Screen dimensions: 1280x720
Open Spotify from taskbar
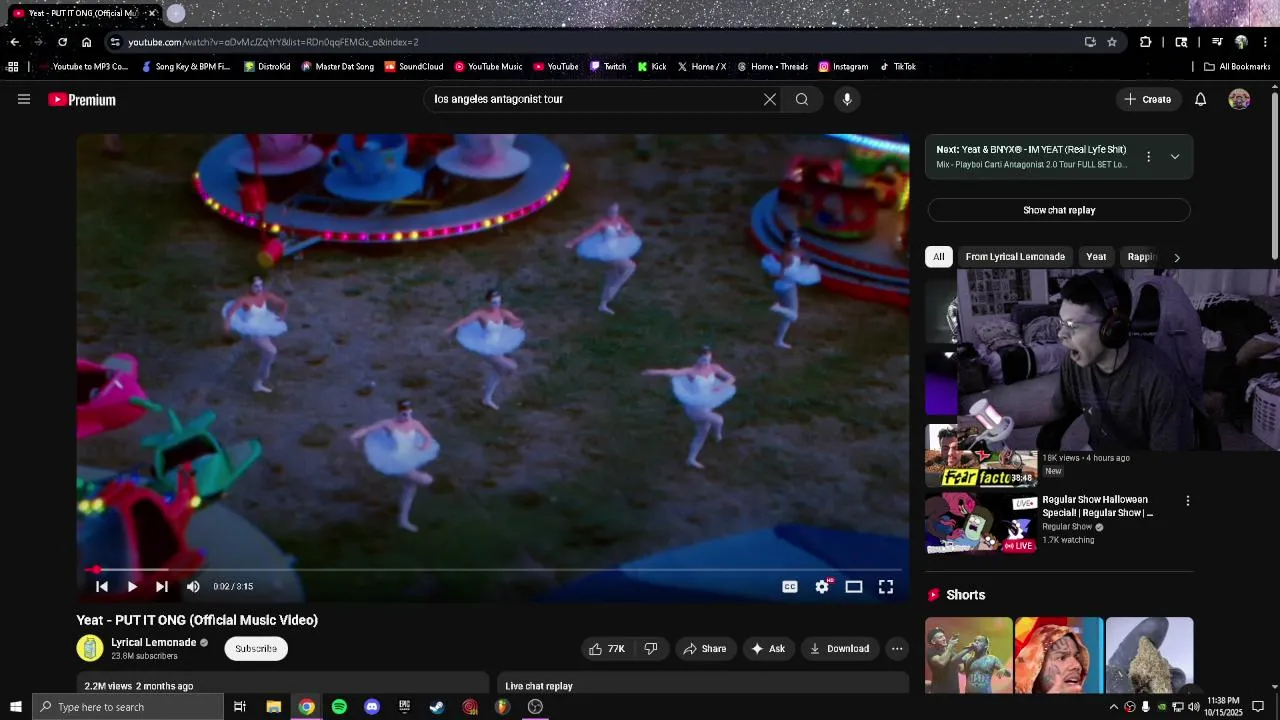click(339, 707)
